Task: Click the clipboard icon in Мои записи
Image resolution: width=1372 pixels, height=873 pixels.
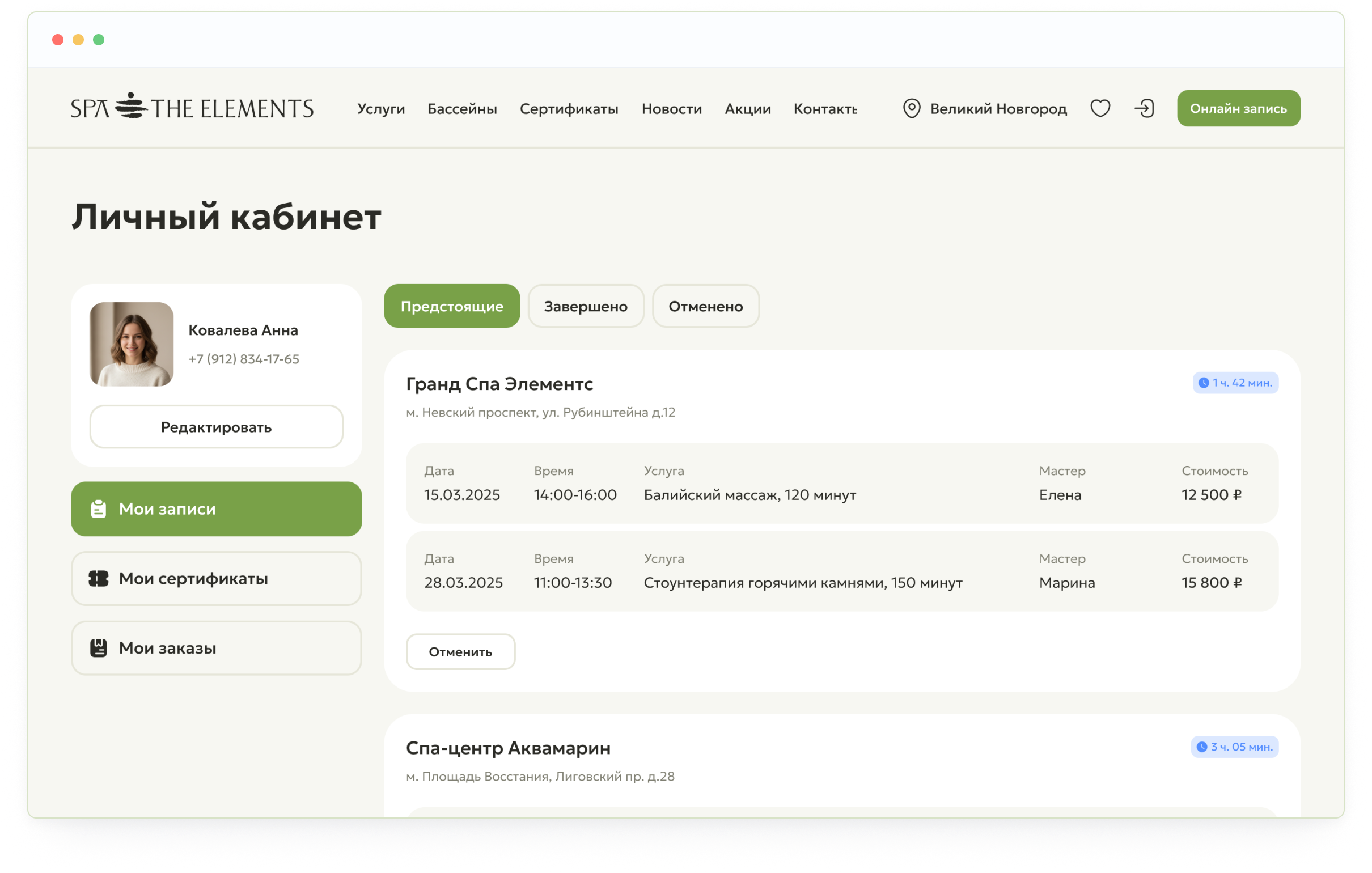Action: pos(99,509)
